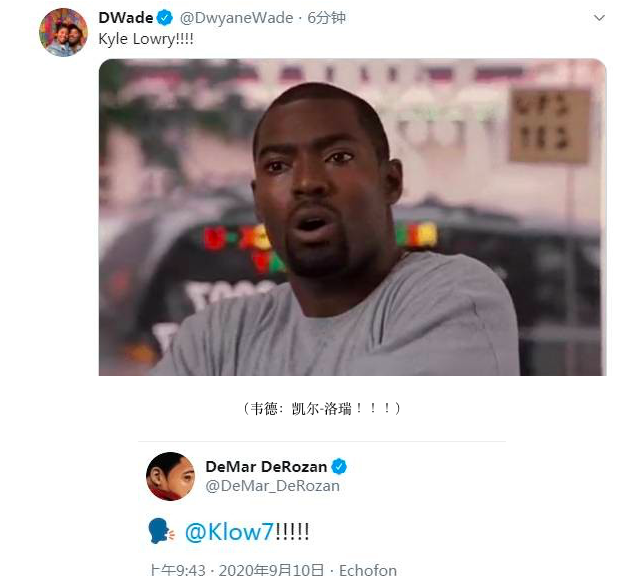Open the DWade display name link

pos(126,18)
